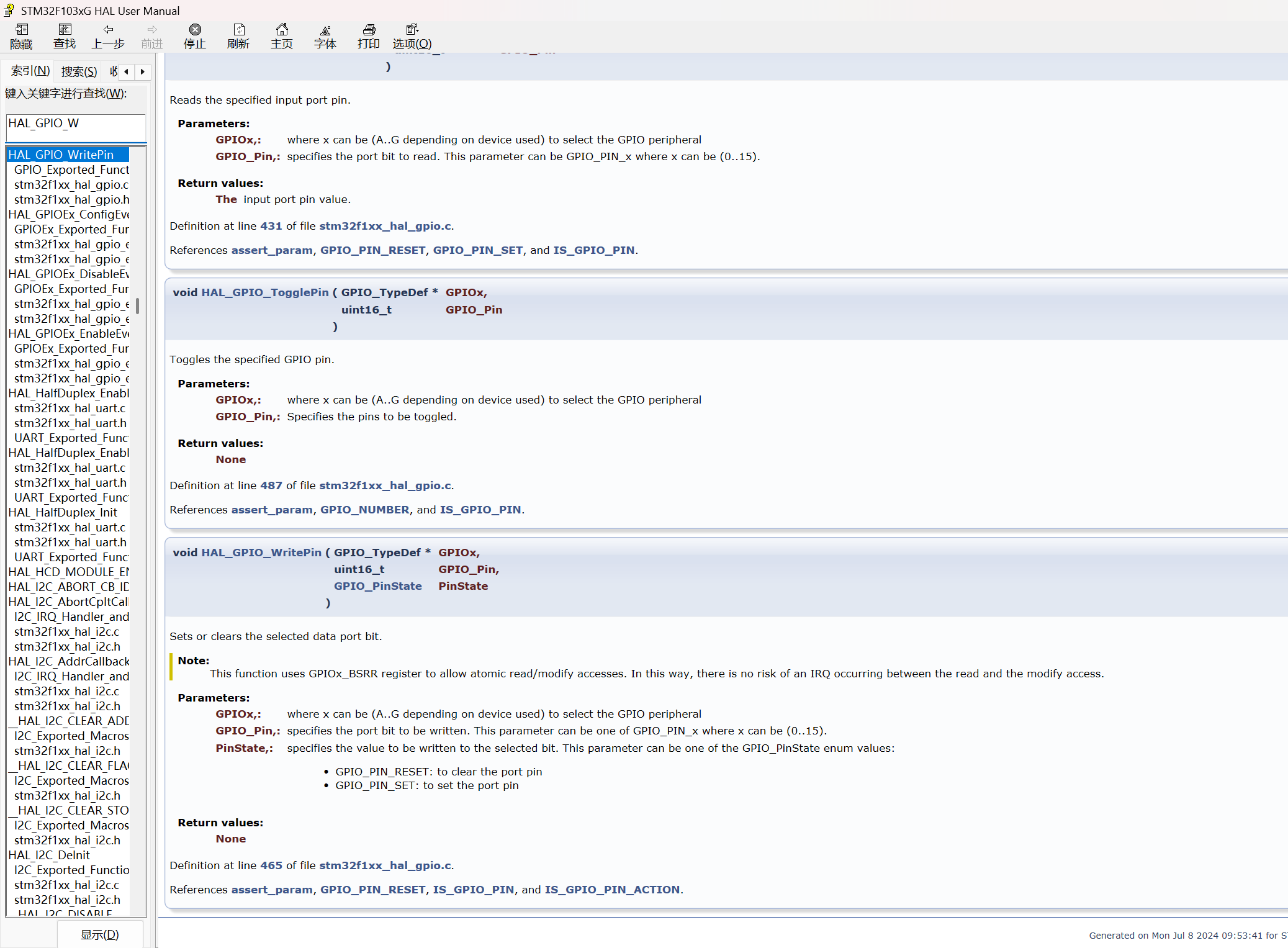Click the help window title bar icon
This screenshot has width=1288, height=948.
pos(9,11)
